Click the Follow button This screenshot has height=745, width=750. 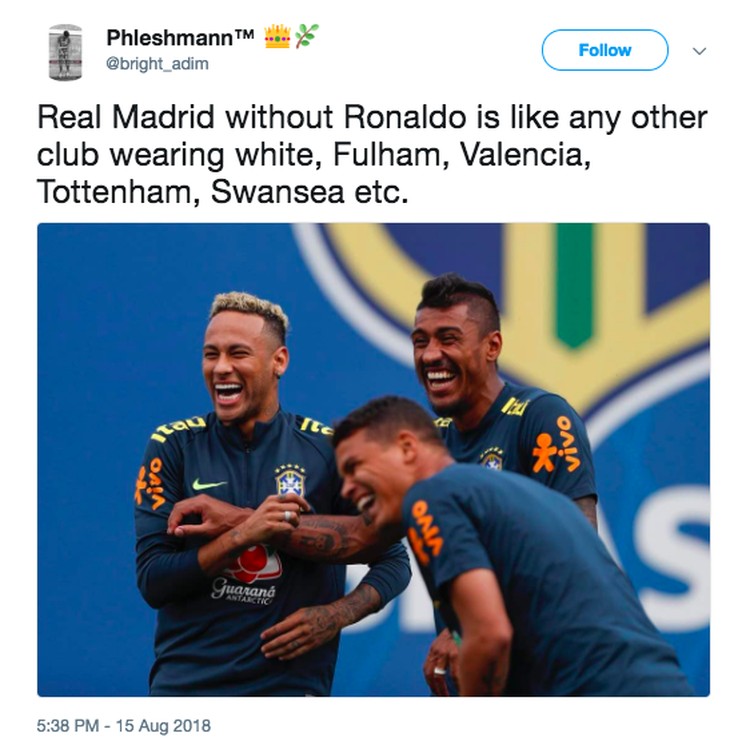tap(605, 50)
